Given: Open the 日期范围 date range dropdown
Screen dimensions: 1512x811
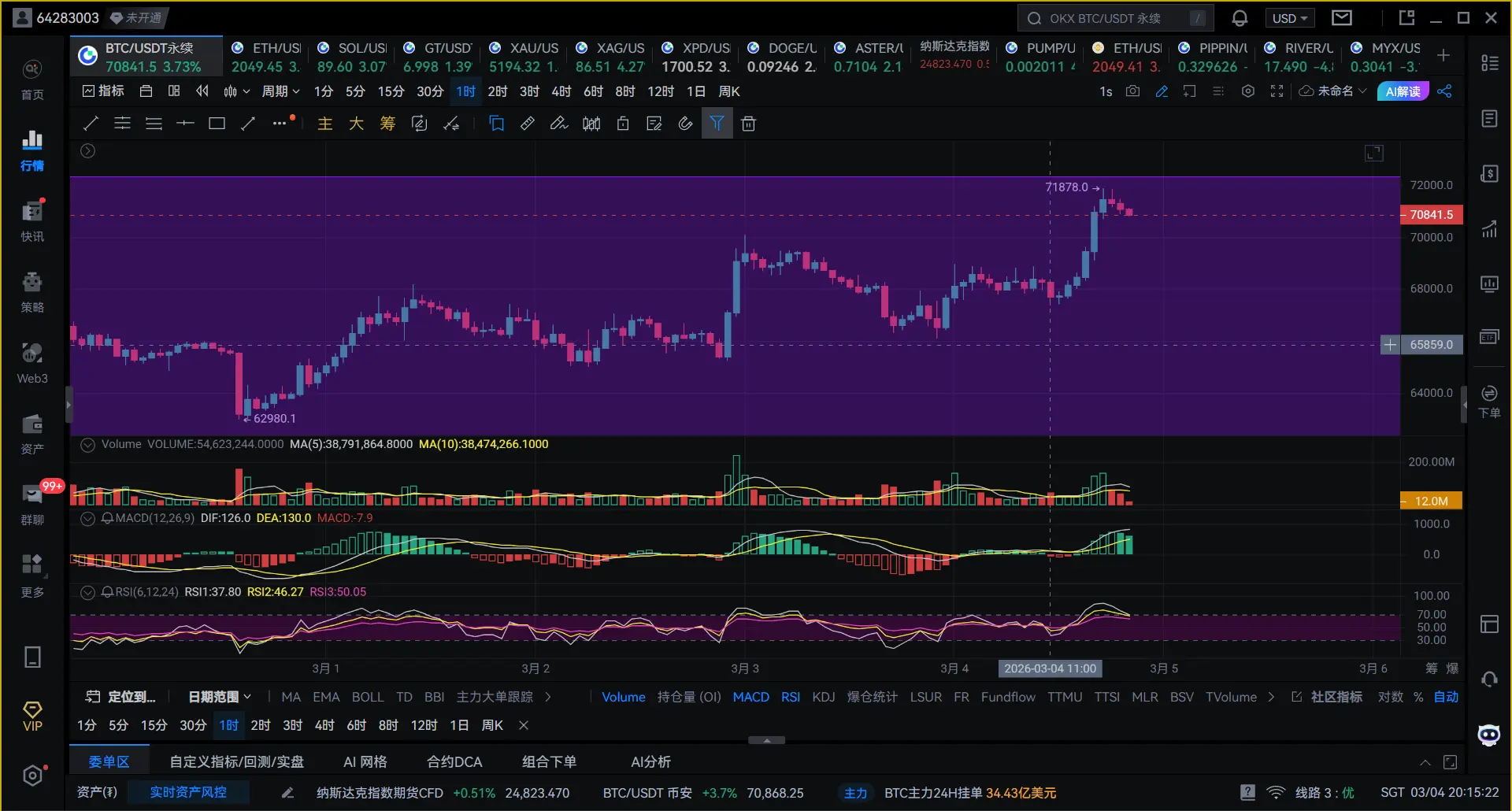Looking at the screenshot, I should (219, 697).
